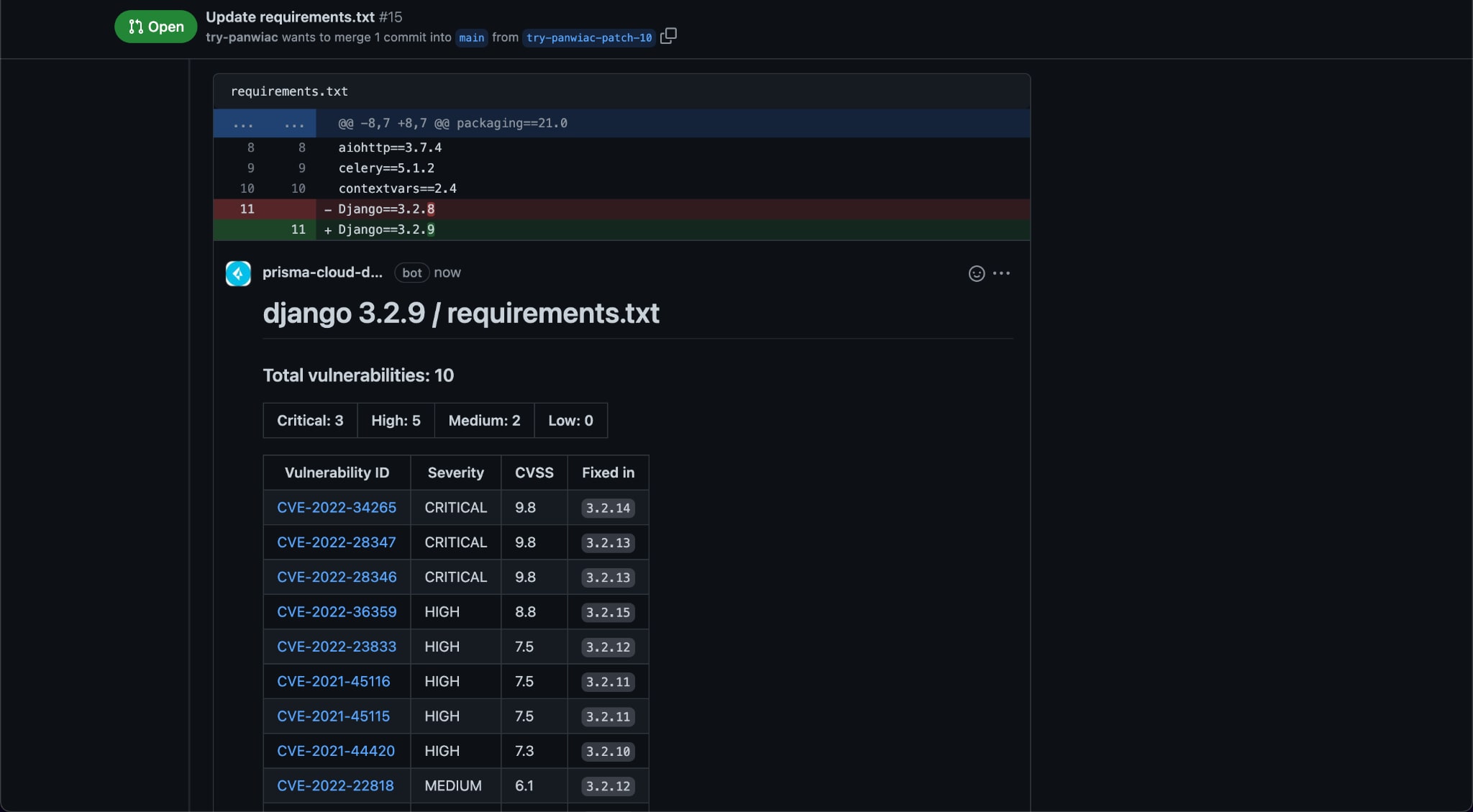Click the Severity column header
Screen dimensions: 1473x812
[455, 473]
